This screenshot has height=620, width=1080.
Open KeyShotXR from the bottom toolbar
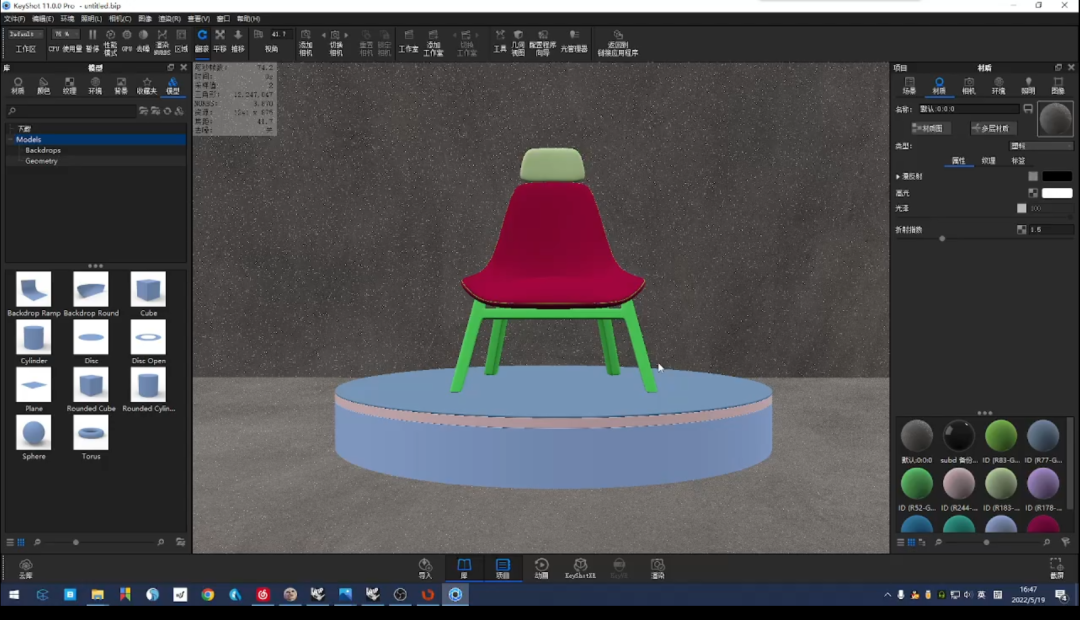pyautogui.click(x=580, y=568)
